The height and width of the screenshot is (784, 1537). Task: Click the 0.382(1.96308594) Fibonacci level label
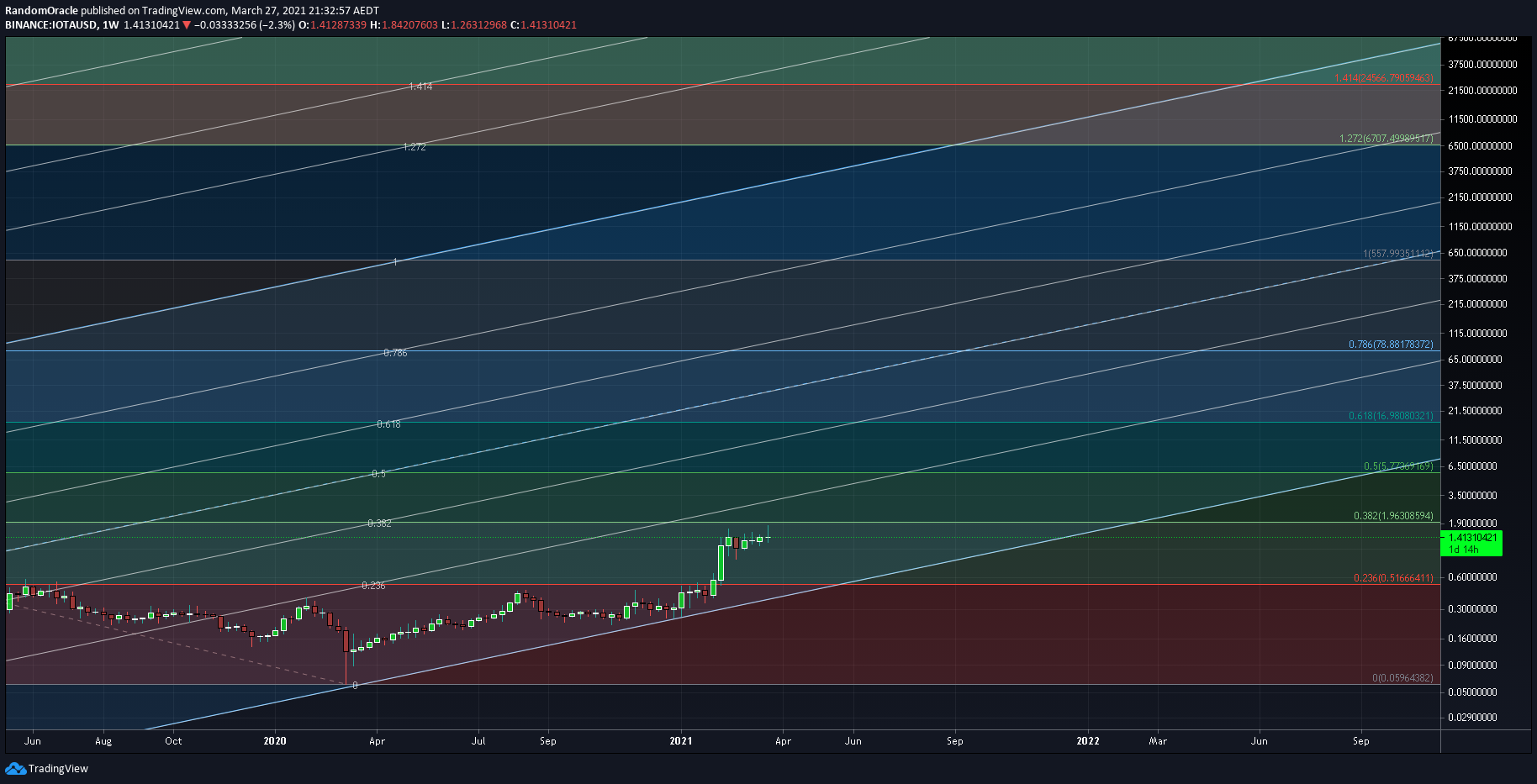tap(1393, 516)
